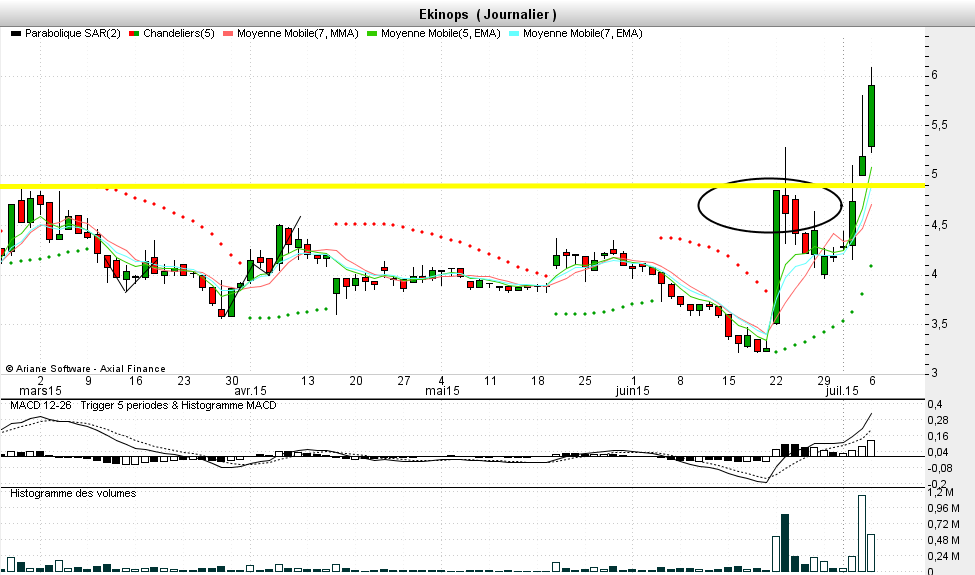This screenshot has width=975, height=575.
Task: Click the Ekinops ( Journalier ) chart title
Action: click(488, 14)
